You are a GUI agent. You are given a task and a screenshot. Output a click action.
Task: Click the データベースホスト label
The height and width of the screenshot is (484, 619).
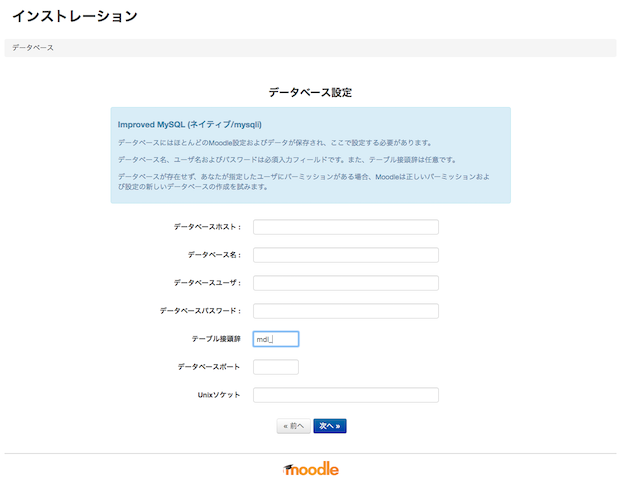(x=207, y=227)
